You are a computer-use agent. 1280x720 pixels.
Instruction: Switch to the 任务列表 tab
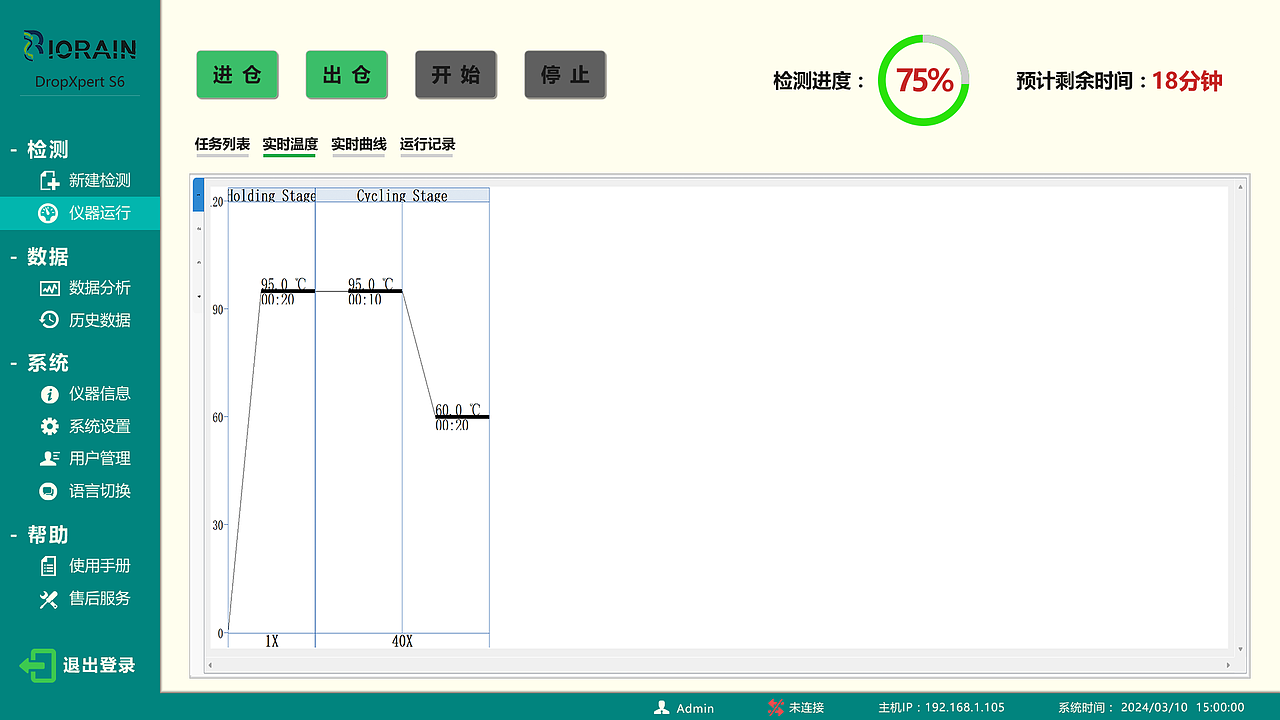pos(221,145)
